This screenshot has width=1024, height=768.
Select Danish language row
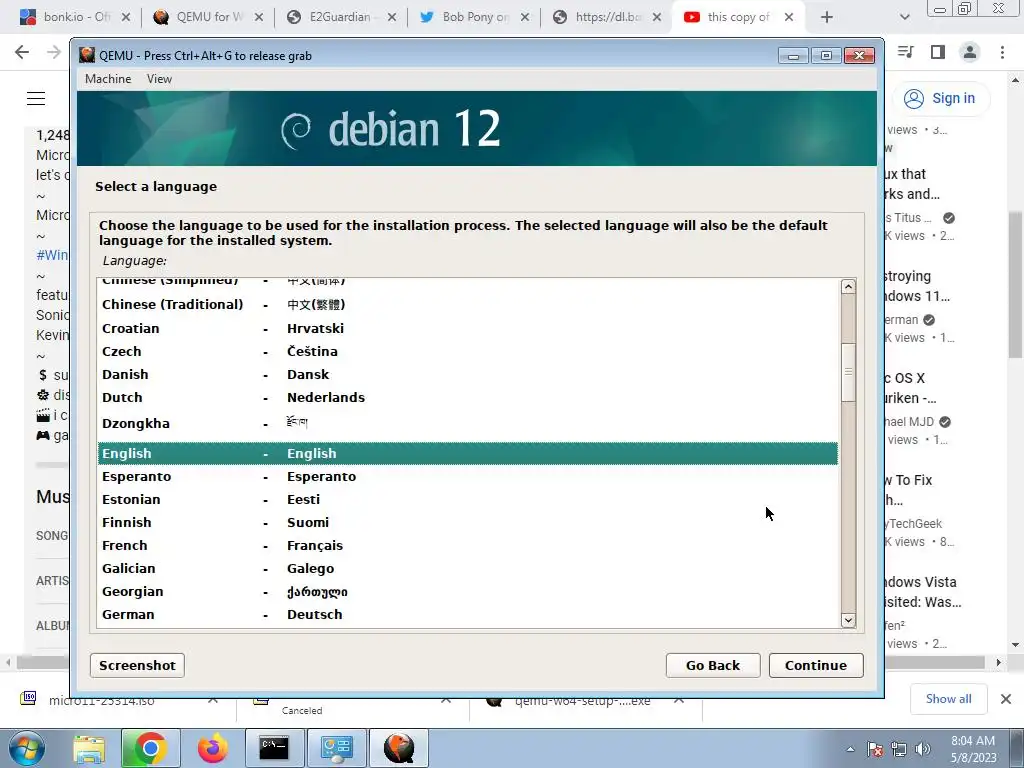[x=468, y=374]
